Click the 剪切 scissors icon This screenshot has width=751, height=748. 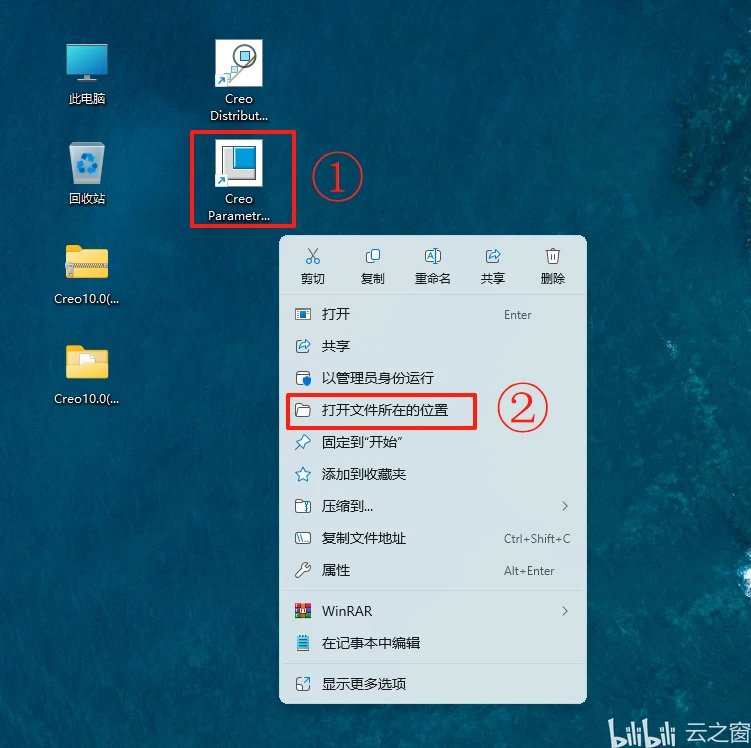[313, 256]
